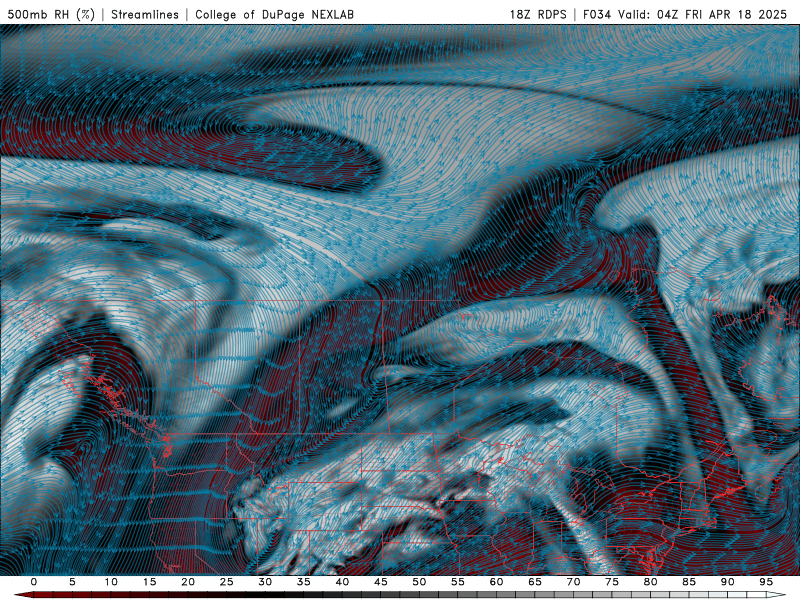The image size is (800, 600).
Task: Click the "20" color scale label
Action: (x=188, y=582)
